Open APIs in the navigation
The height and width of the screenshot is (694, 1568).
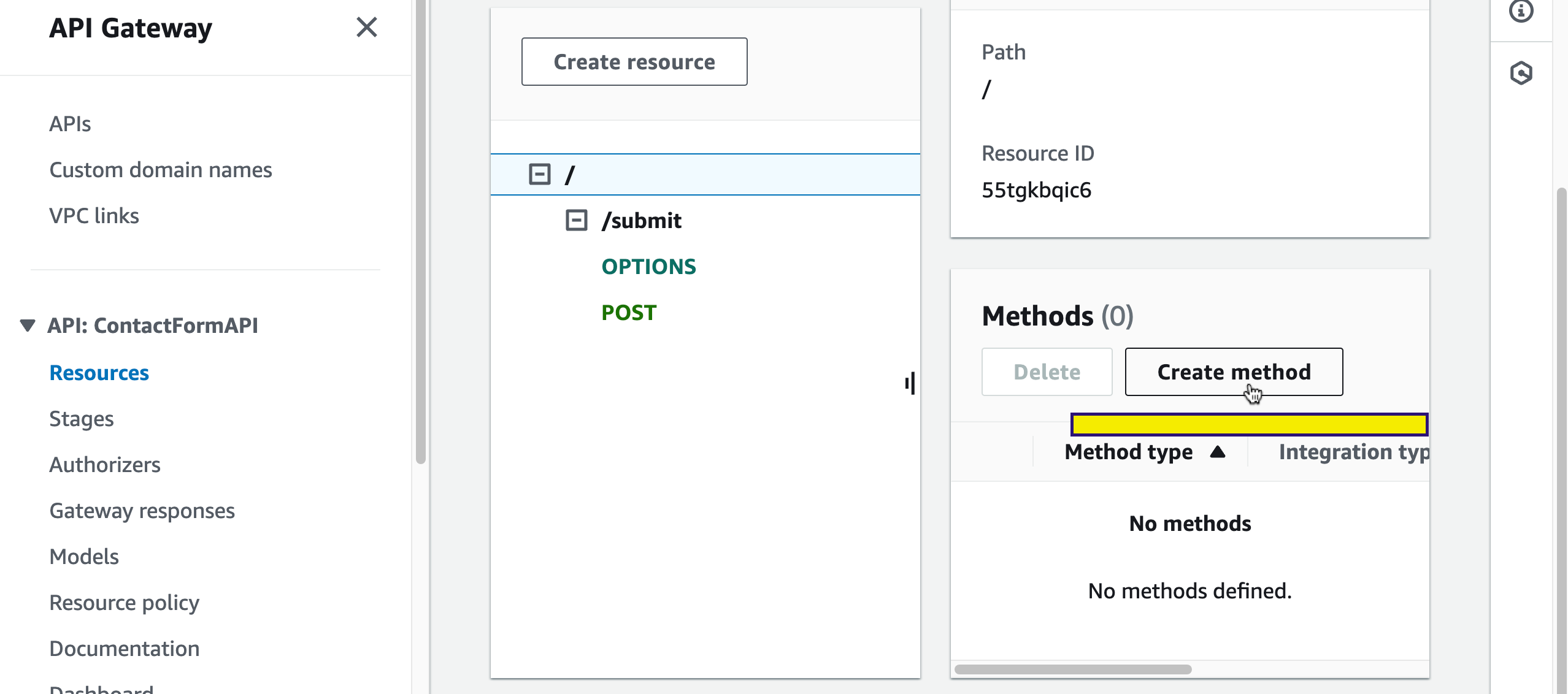point(70,124)
